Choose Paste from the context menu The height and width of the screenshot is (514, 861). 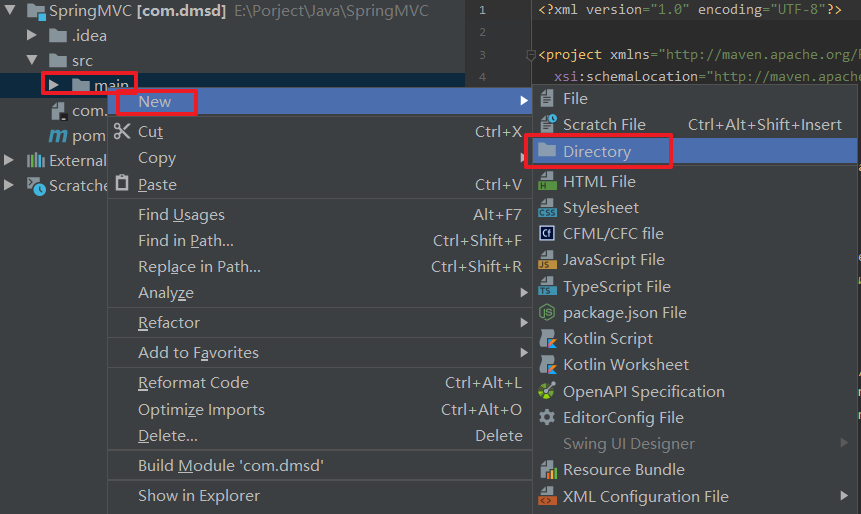(x=320, y=185)
